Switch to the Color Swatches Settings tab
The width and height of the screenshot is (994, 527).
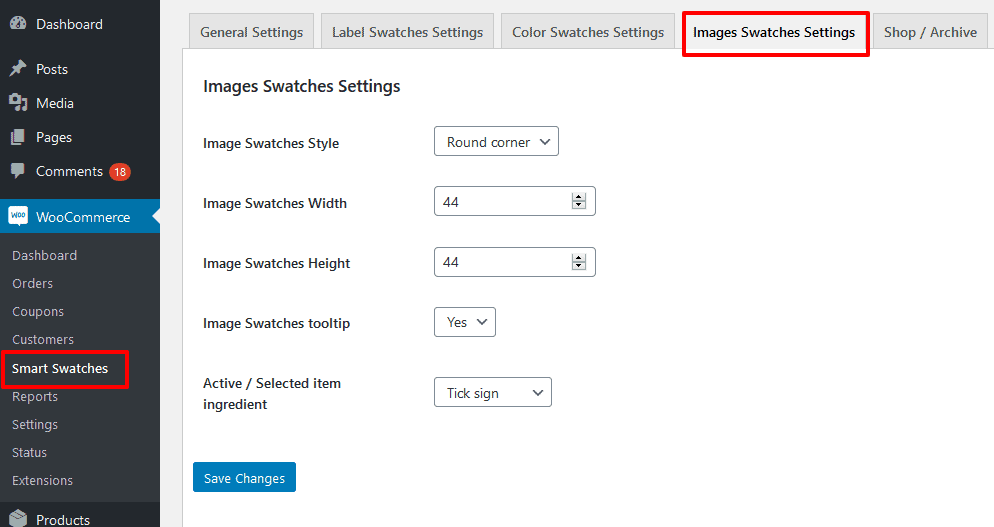coord(588,32)
